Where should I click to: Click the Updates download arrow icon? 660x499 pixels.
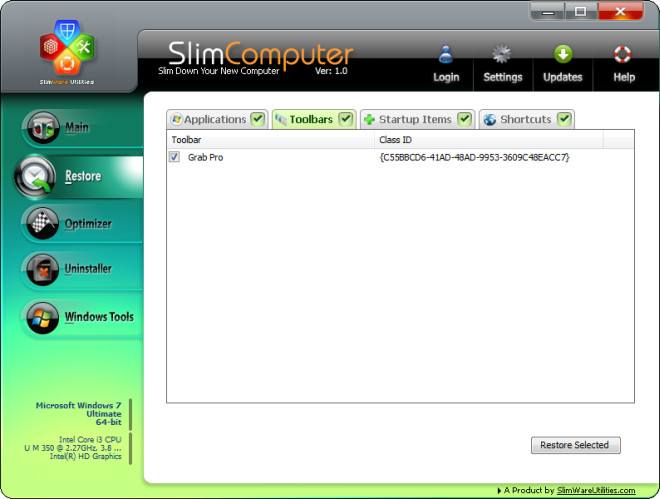[x=563, y=54]
